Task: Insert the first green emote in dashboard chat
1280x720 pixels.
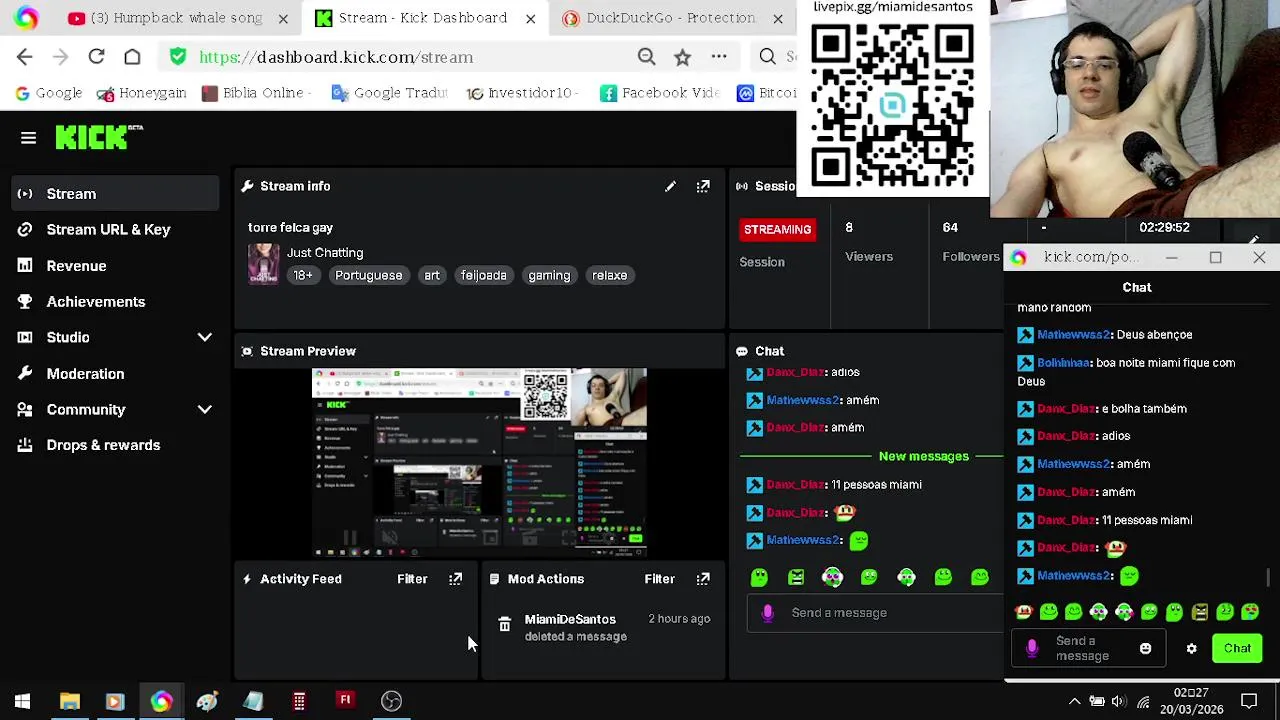Action: pos(759,577)
